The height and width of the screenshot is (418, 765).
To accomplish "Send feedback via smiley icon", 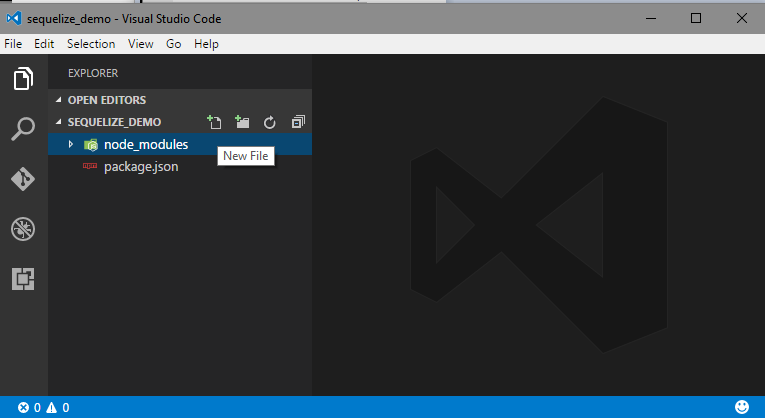I will [x=742, y=407].
